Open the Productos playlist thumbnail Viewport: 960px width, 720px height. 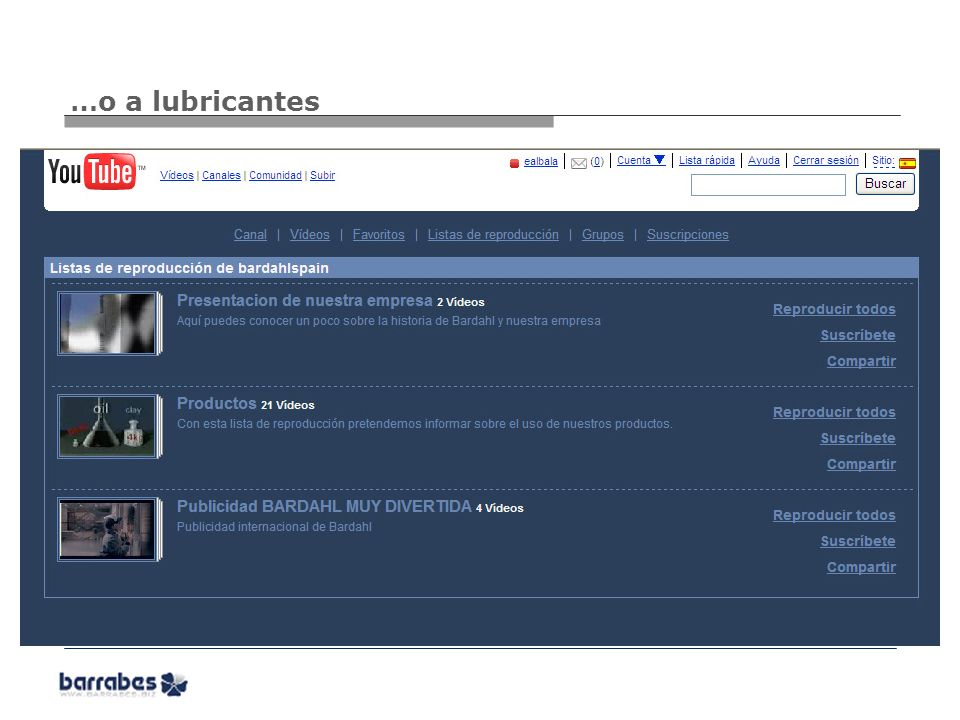coord(109,426)
